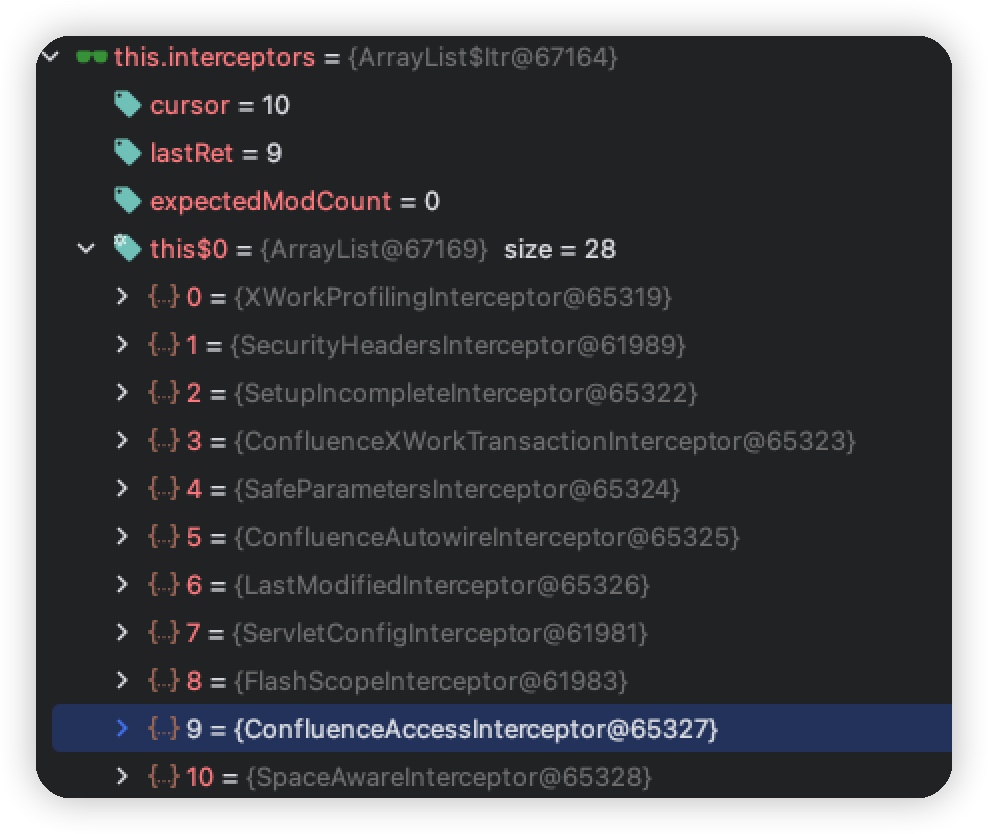The image size is (988, 834).
Task: Collapse the this.interceptors watch node
Action: pyautogui.click(x=49, y=57)
